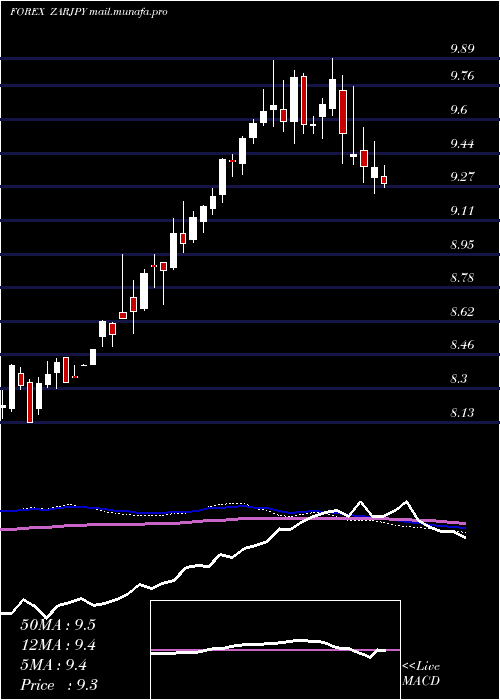Click the 5MA : 9.4 readout
The height and width of the screenshot is (700, 500).
click(53, 665)
